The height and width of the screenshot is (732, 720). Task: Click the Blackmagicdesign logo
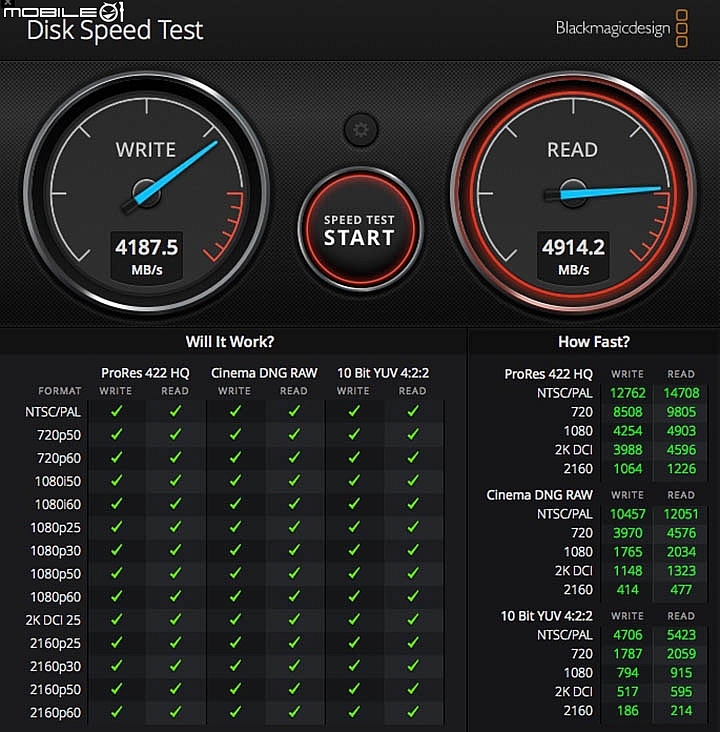621,28
